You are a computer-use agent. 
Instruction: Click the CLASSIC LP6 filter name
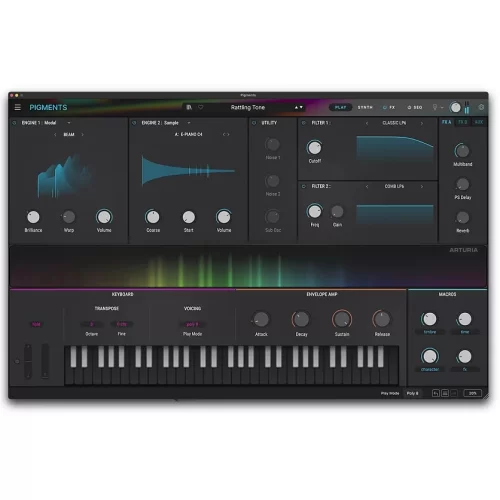(x=394, y=123)
